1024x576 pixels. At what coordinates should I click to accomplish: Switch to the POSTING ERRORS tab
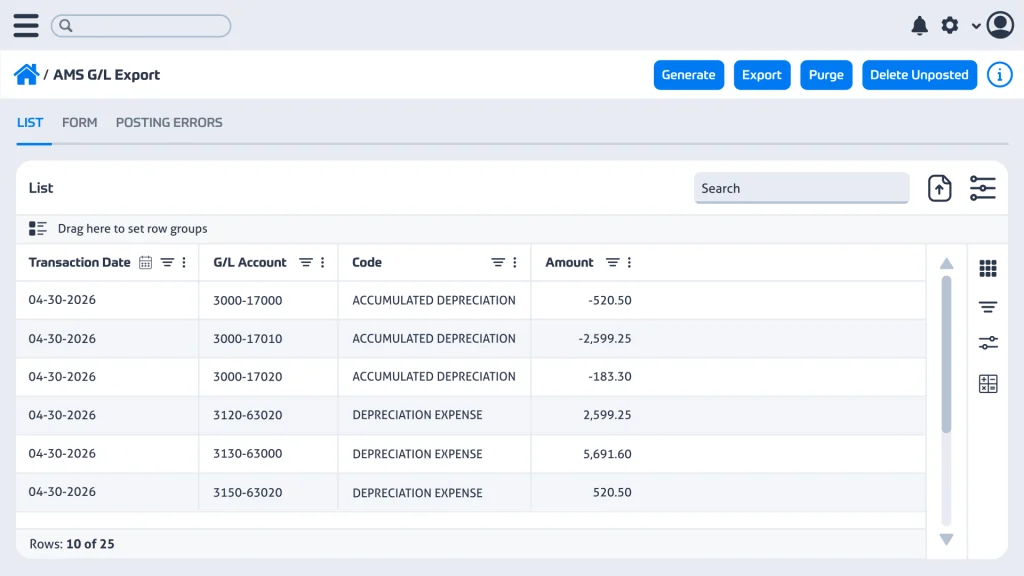(x=169, y=122)
